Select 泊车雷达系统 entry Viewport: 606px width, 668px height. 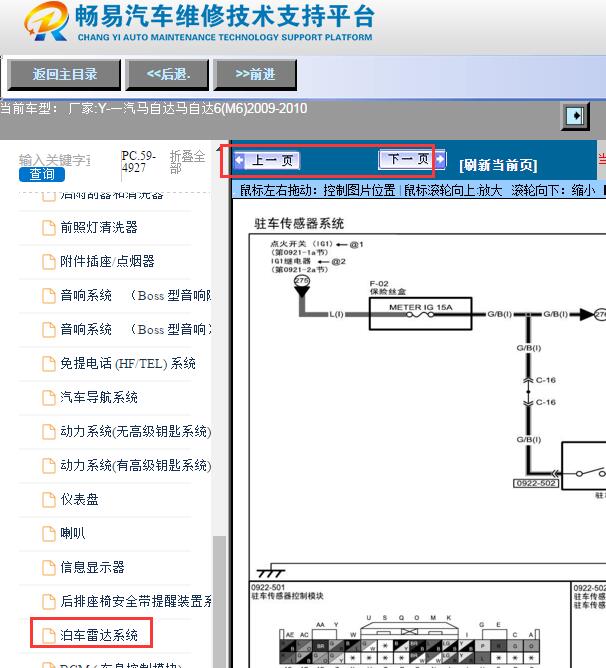[x=99, y=635]
